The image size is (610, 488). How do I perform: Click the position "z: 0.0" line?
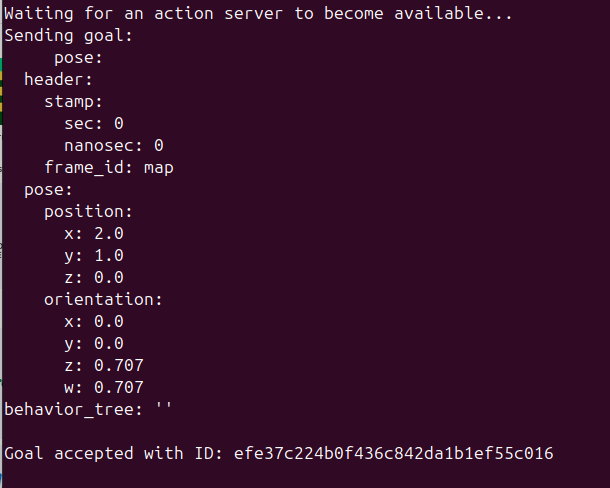click(x=93, y=278)
